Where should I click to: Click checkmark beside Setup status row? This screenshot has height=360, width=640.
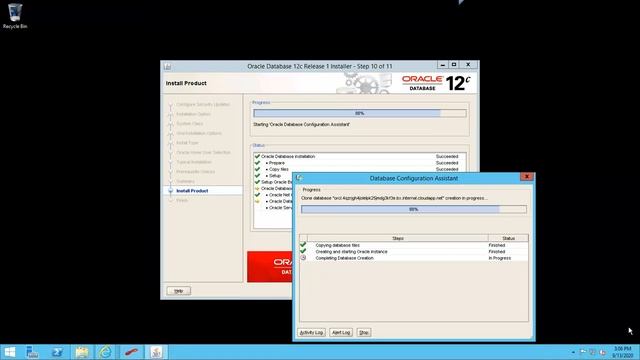click(x=257, y=176)
